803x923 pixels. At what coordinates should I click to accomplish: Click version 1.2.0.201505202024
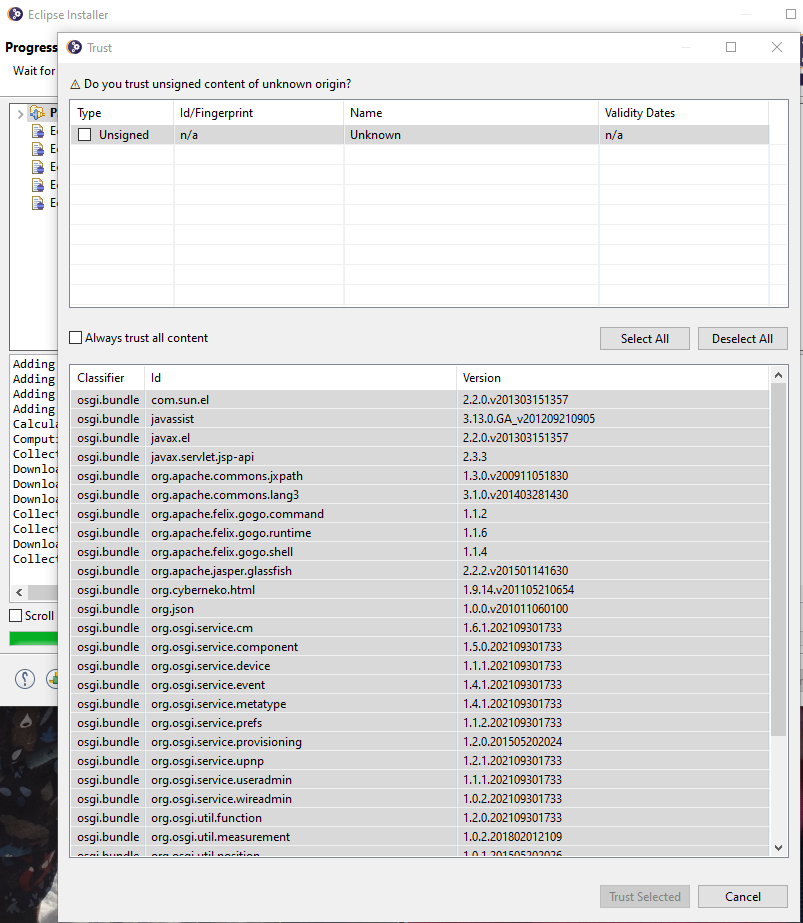(x=512, y=742)
